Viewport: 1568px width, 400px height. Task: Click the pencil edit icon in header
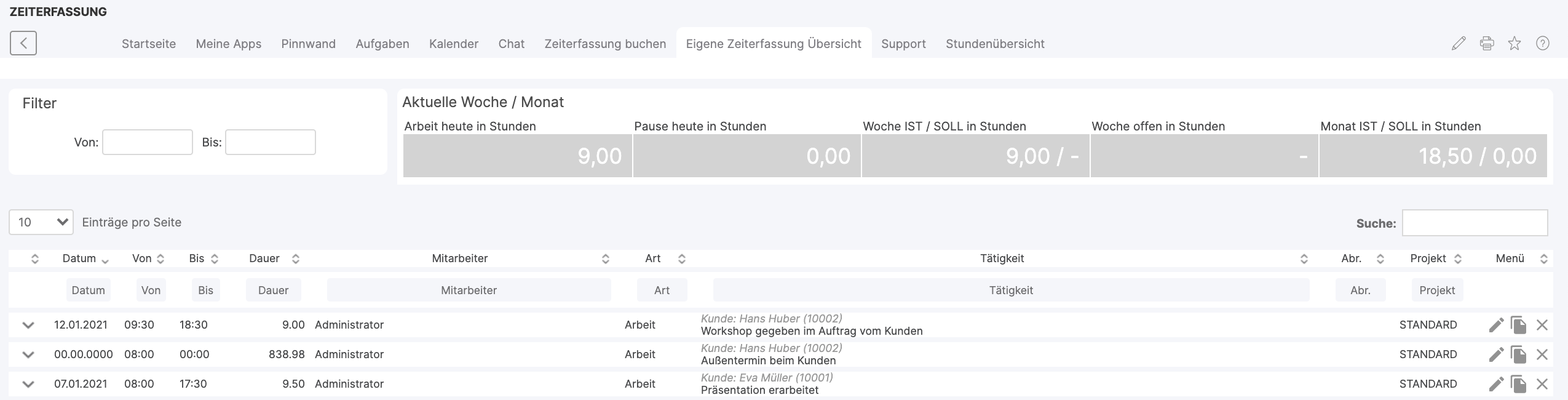point(1459,43)
